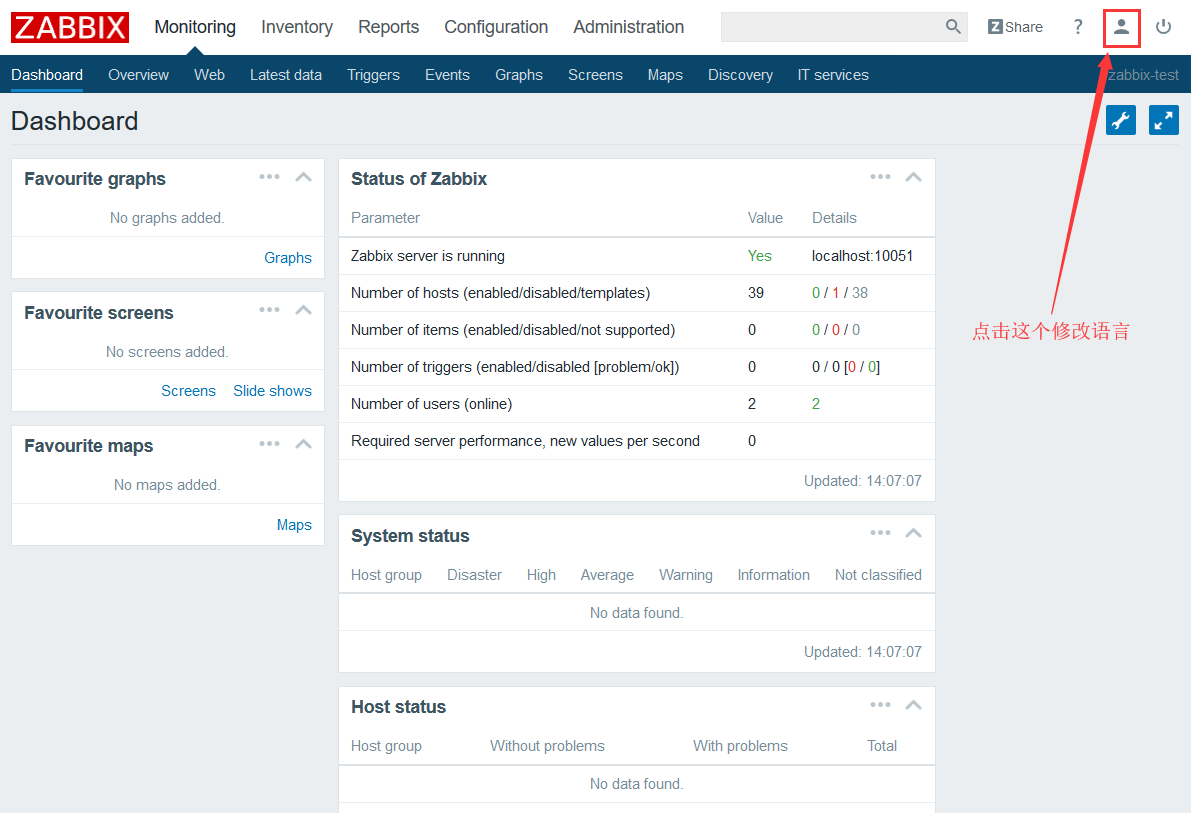Click the Disaster column header
This screenshot has height=813, width=1192.
click(x=474, y=575)
